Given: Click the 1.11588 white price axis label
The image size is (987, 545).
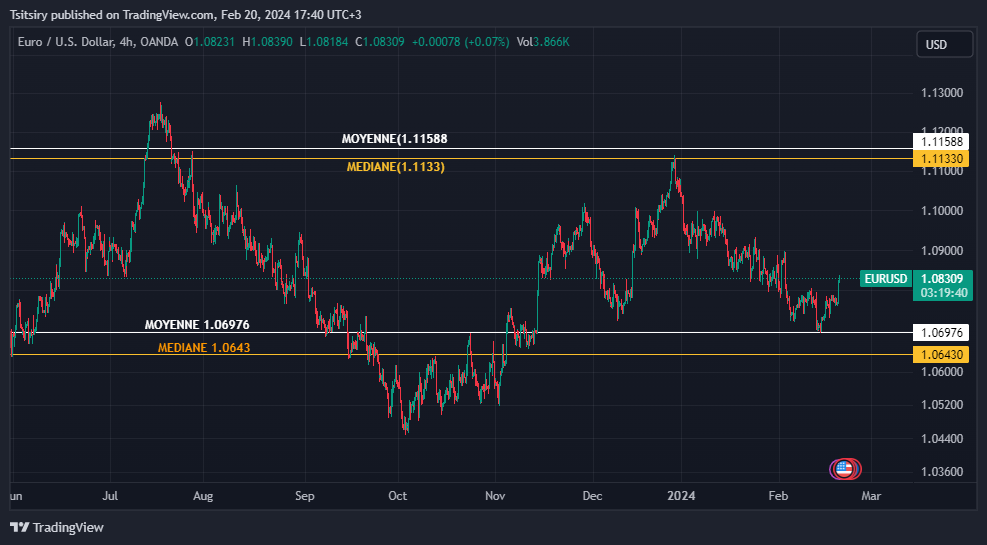Looking at the screenshot, I should click(941, 142).
